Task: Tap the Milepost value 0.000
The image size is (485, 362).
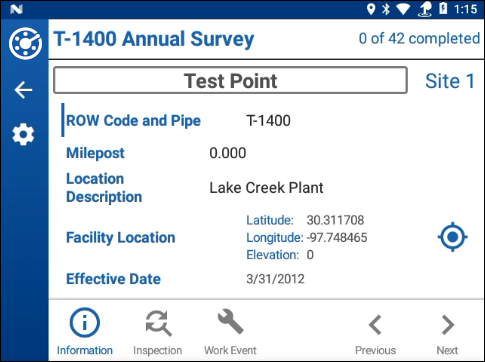Action: [228, 153]
